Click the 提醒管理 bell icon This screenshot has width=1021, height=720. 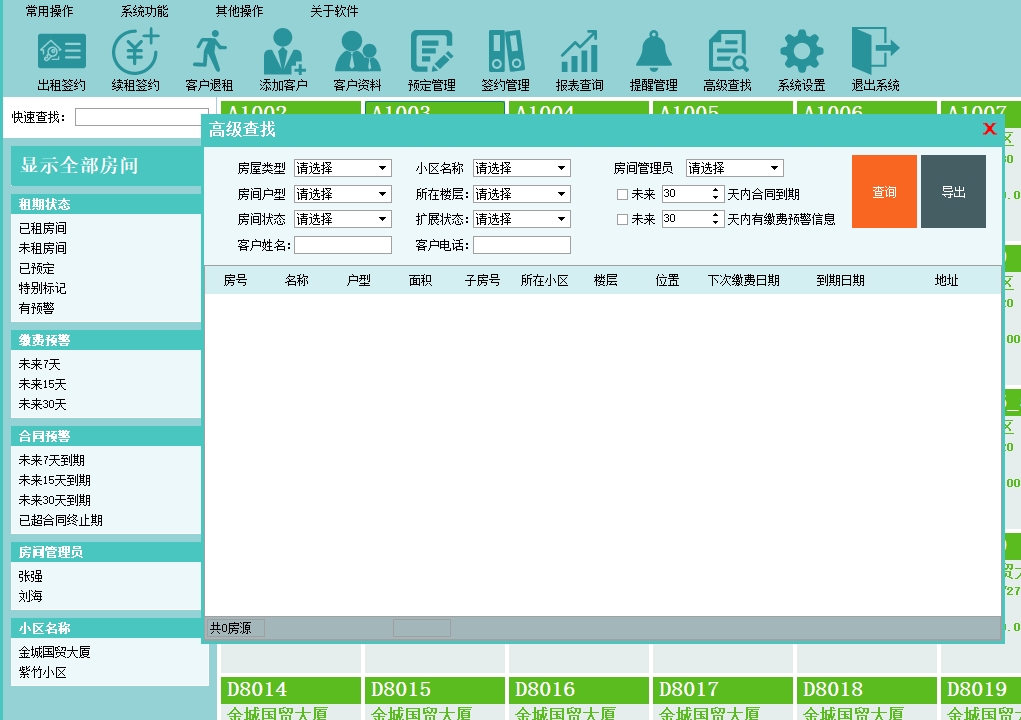pos(653,51)
